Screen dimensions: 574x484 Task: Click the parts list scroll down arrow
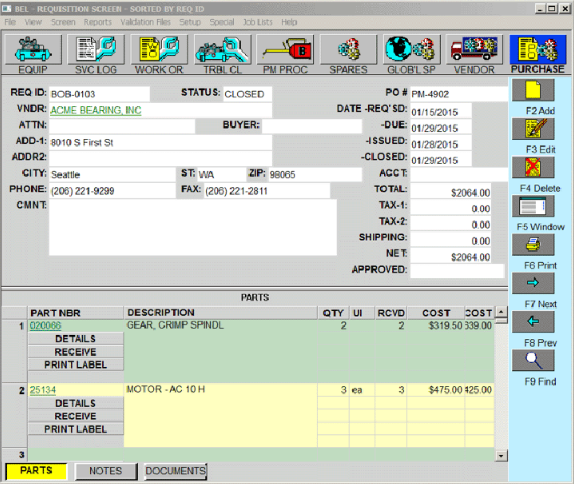pos(501,456)
